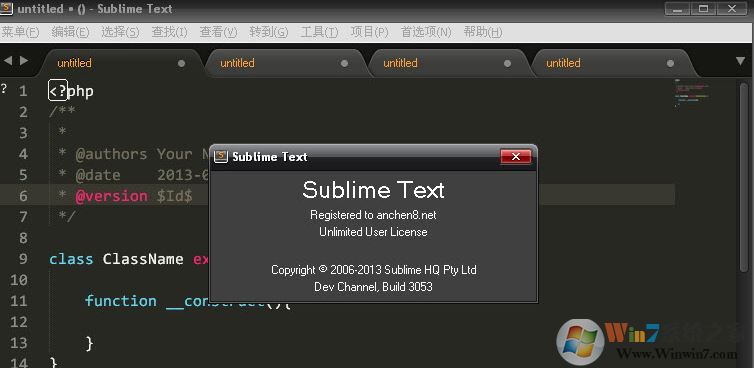Click the previous tab left arrow
The height and width of the screenshot is (368, 754).
8,61
